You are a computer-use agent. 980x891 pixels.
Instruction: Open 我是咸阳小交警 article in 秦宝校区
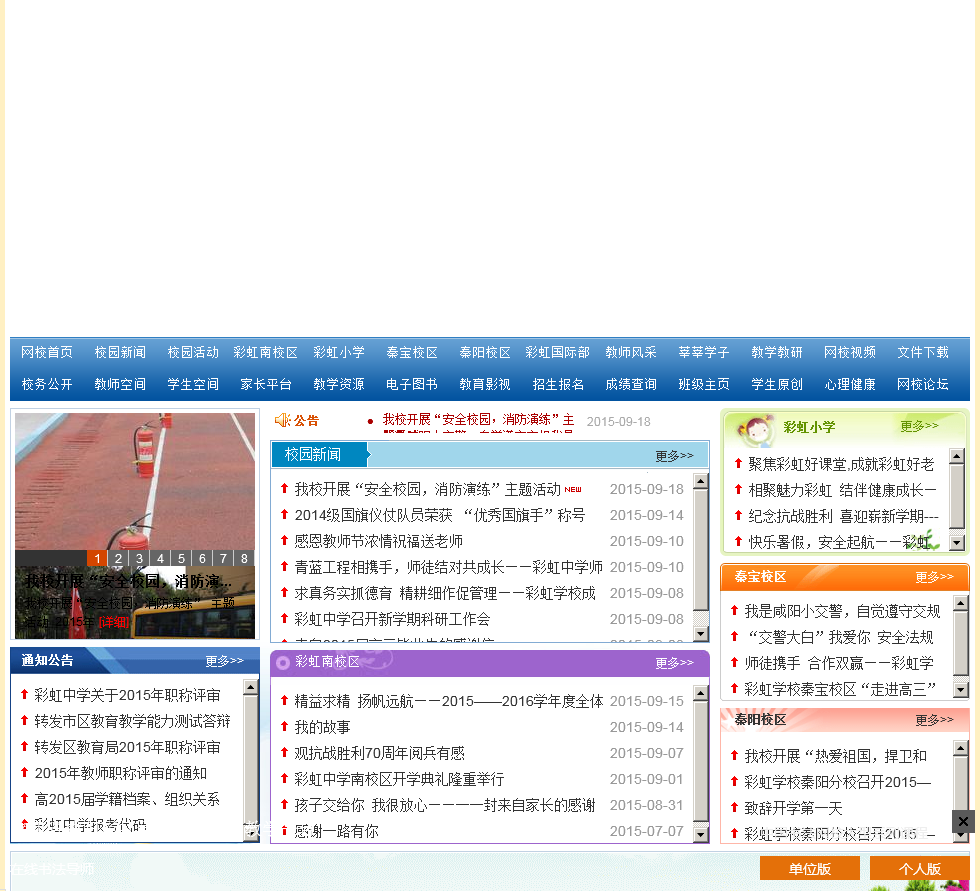point(842,611)
